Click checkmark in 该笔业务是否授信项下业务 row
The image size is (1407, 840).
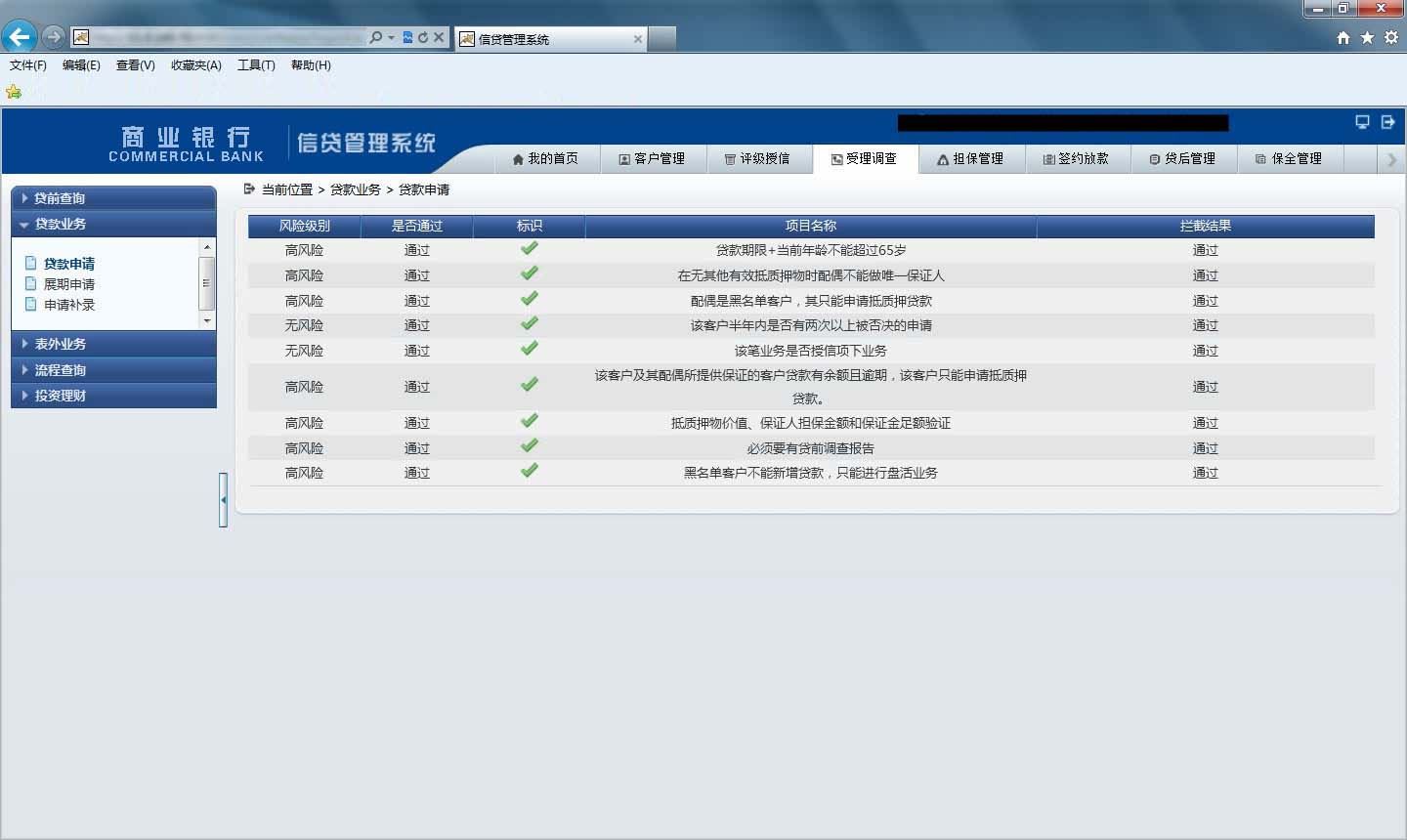point(530,348)
